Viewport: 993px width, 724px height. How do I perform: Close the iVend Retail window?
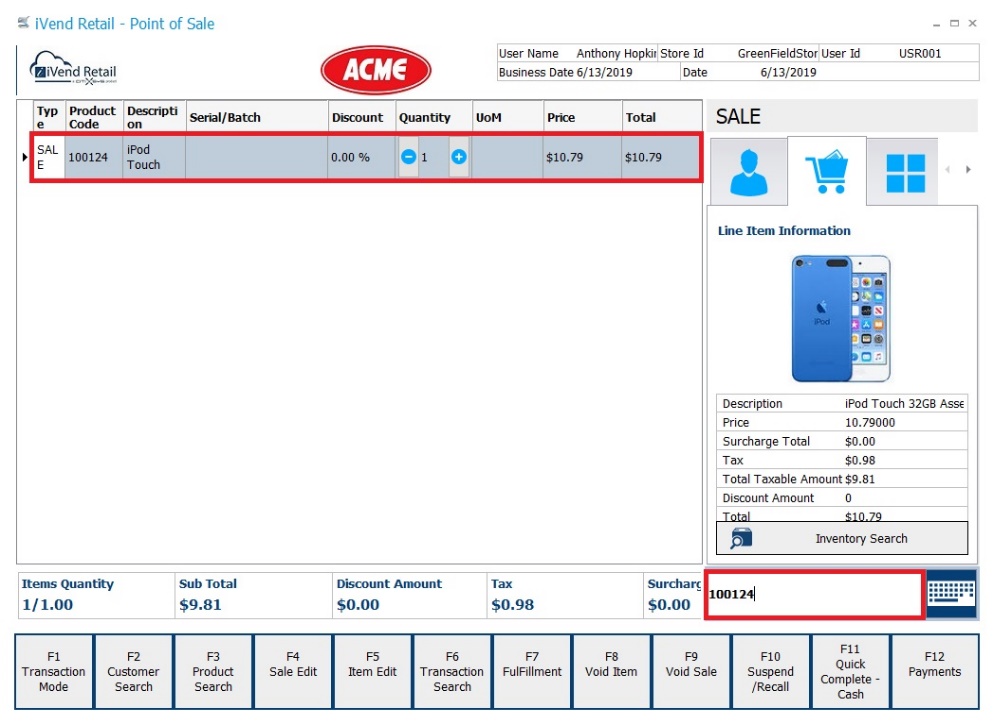[x=972, y=23]
